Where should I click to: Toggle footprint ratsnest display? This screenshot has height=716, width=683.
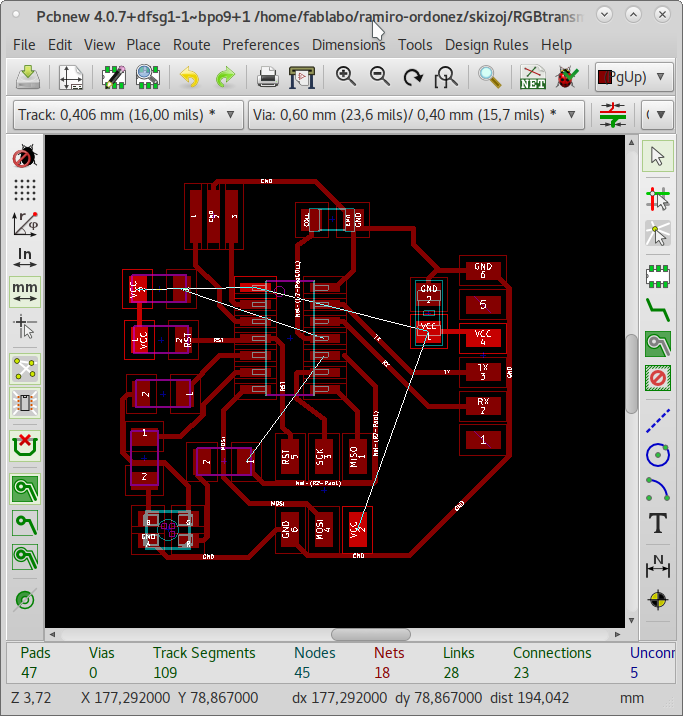tap(25, 403)
